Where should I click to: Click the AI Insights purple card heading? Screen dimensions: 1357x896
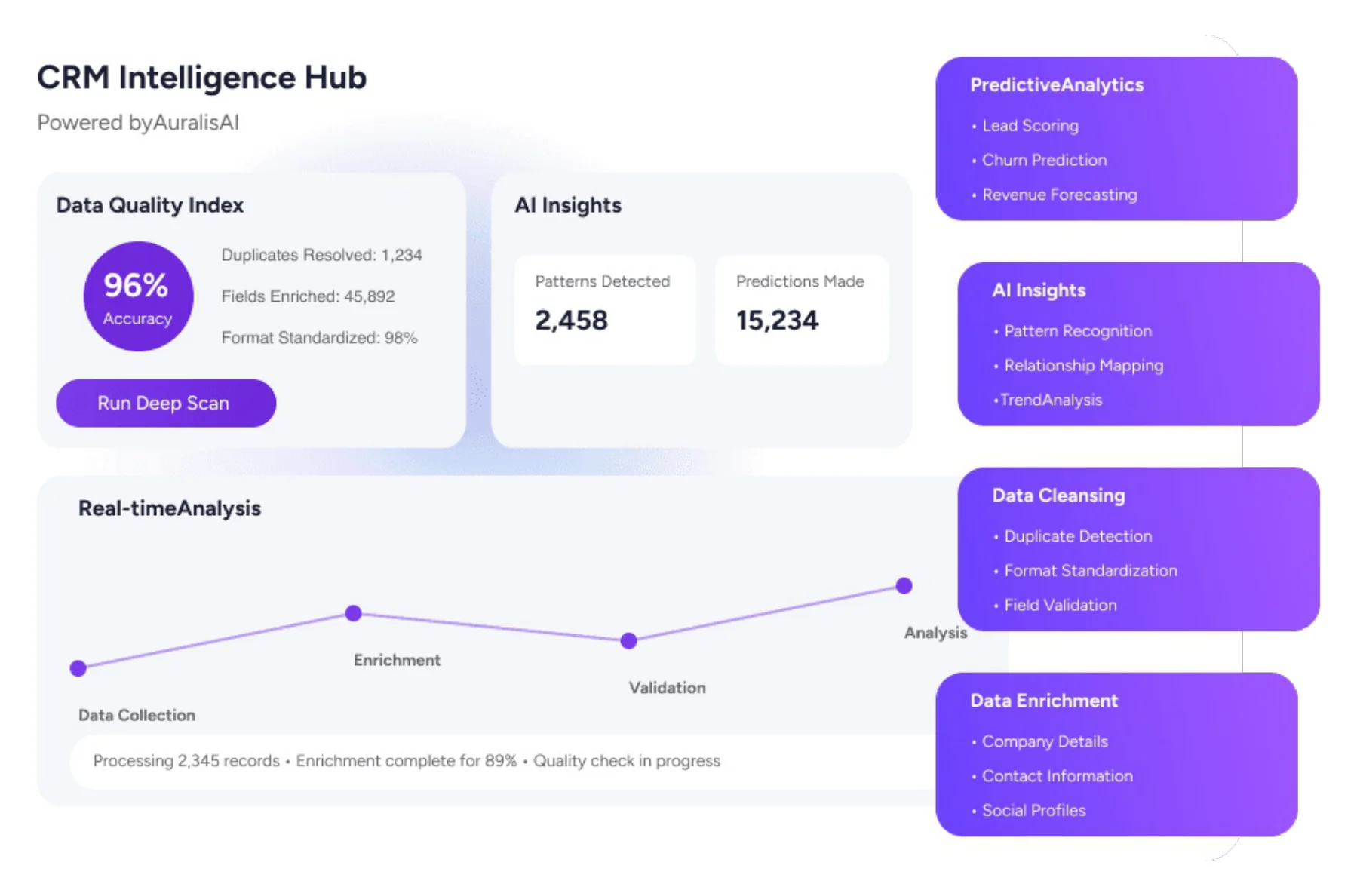[1039, 290]
